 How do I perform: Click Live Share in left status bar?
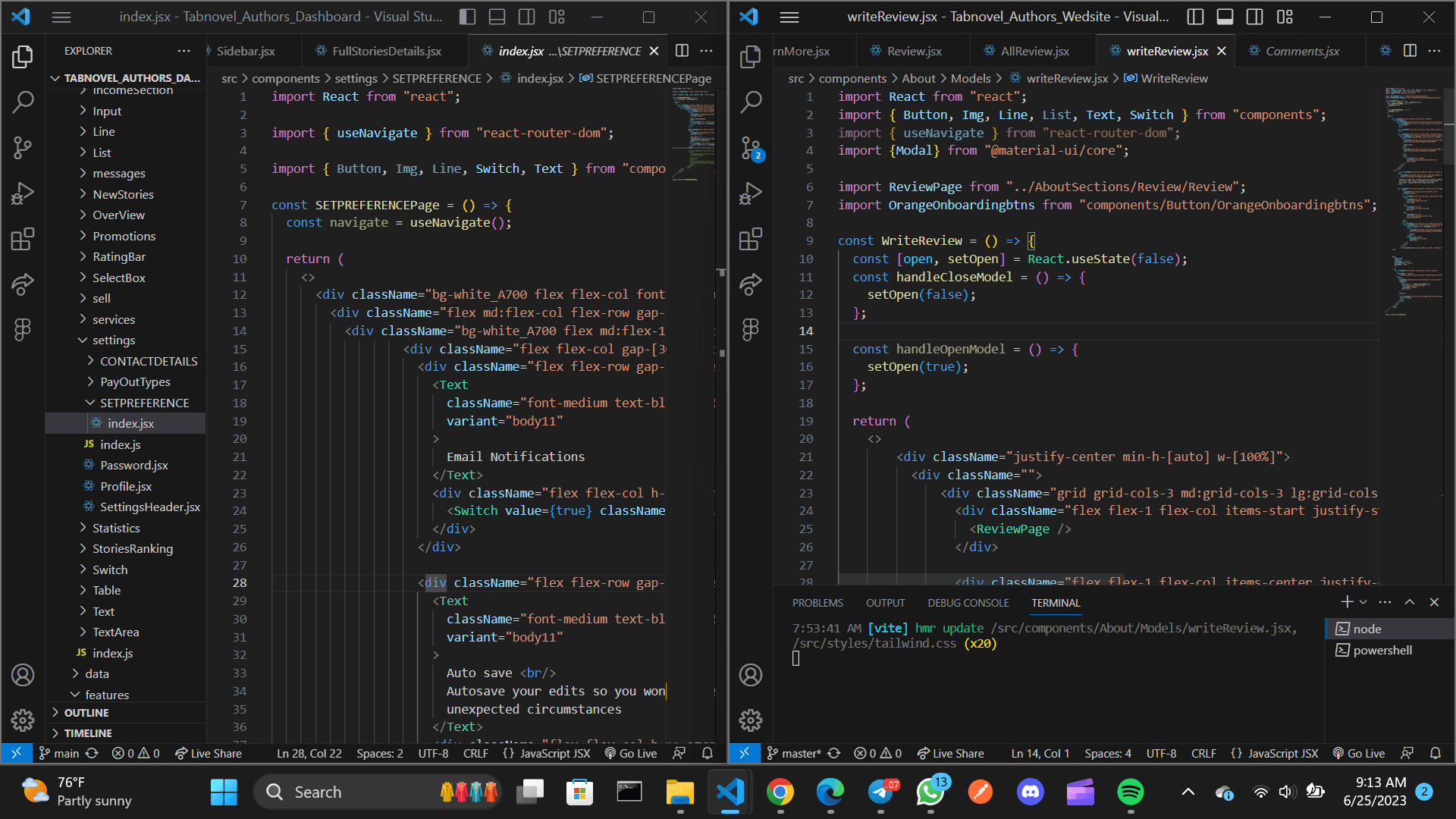tap(209, 753)
